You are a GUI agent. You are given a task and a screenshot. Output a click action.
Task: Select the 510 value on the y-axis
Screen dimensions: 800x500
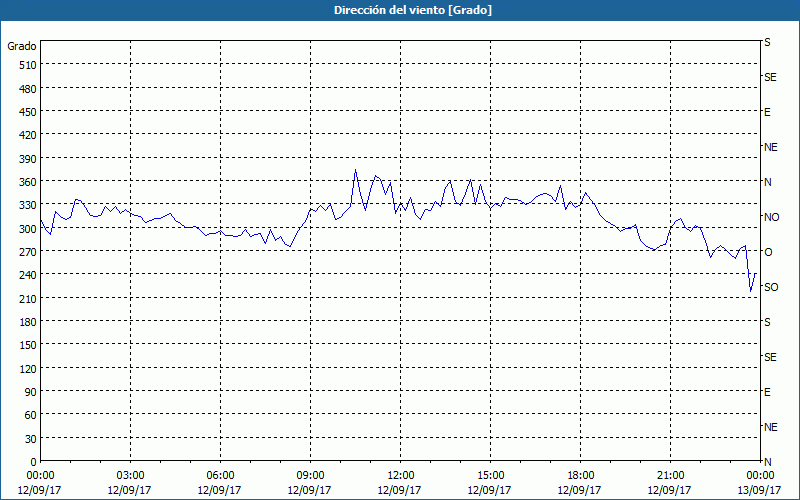(x=26, y=65)
